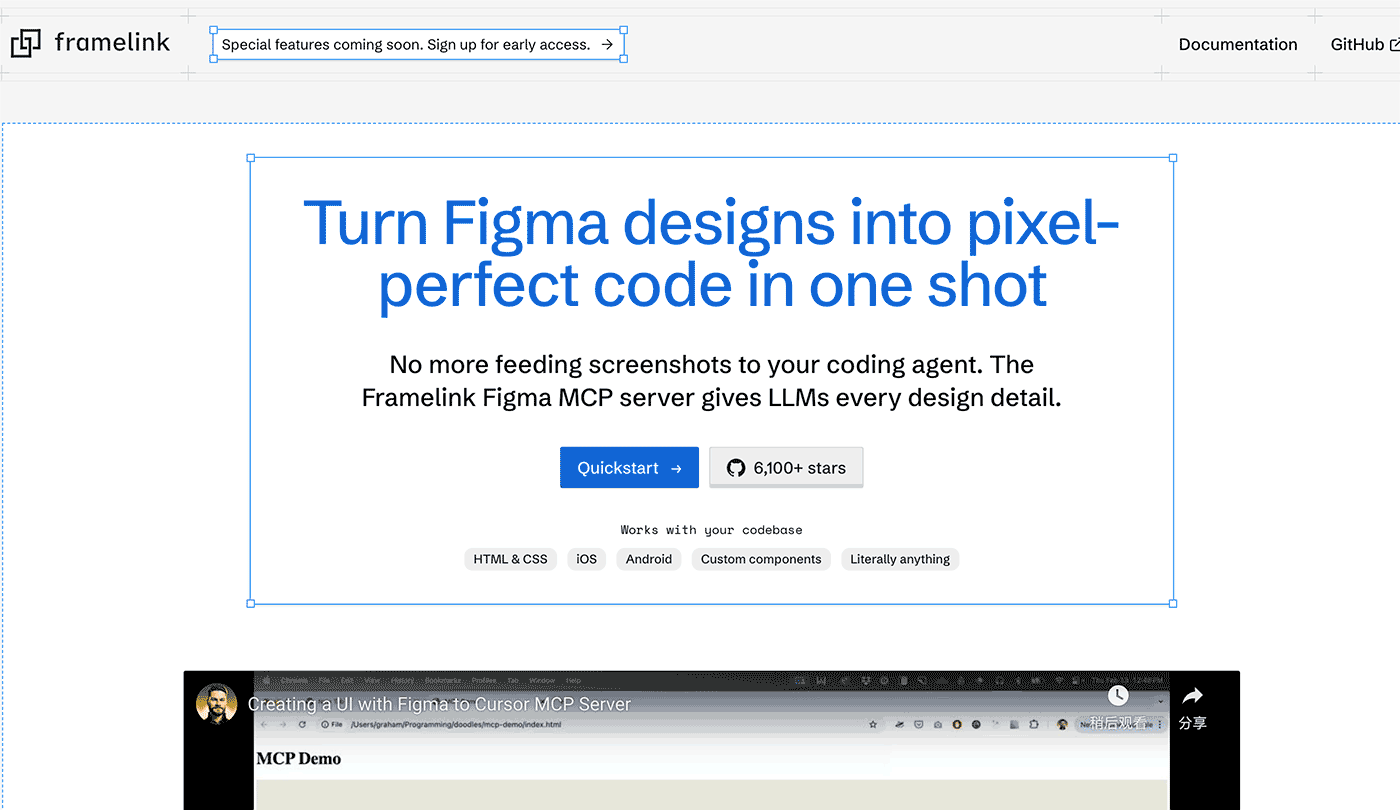Click the video channel avatar
This screenshot has width=1400, height=810.
[216, 704]
